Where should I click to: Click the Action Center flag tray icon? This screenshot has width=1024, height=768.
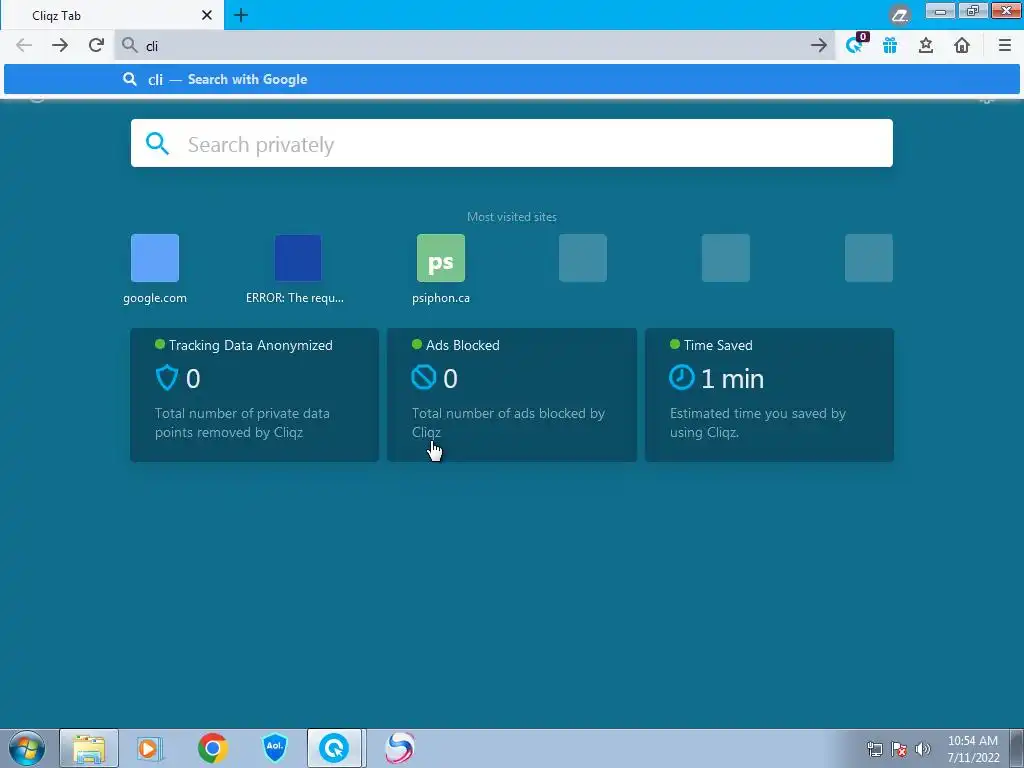[x=899, y=749]
